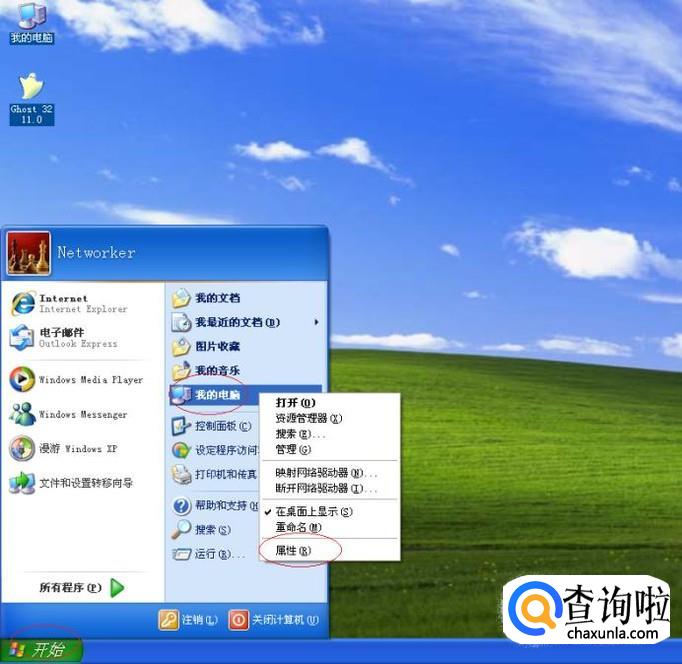Select My Computer icon in Start menu
The width and height of the screenshot is (682, 664).
click(x=181, y=395)
